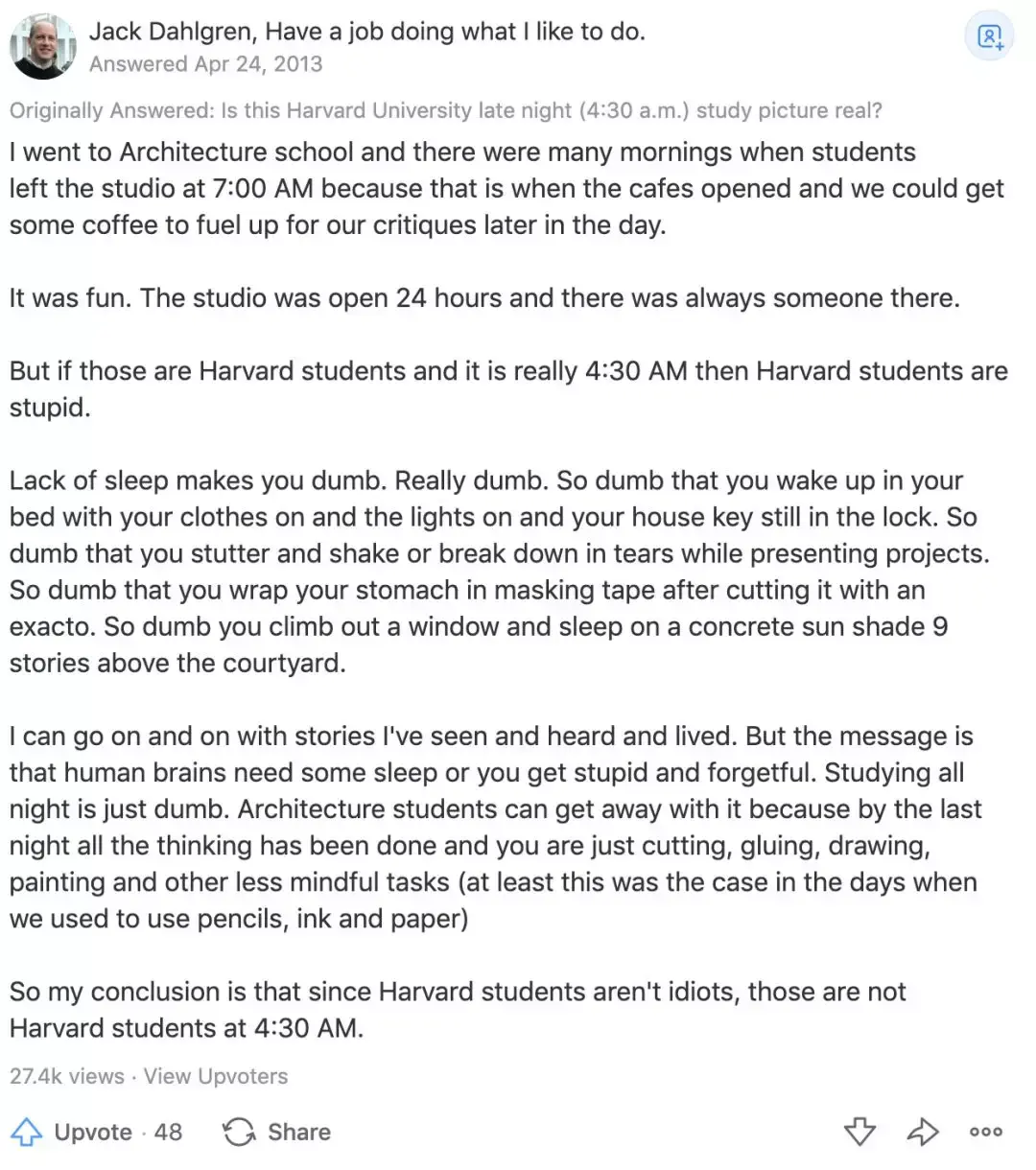Open the "Originally Answered" Harvard question link

[x=551, y=110]
